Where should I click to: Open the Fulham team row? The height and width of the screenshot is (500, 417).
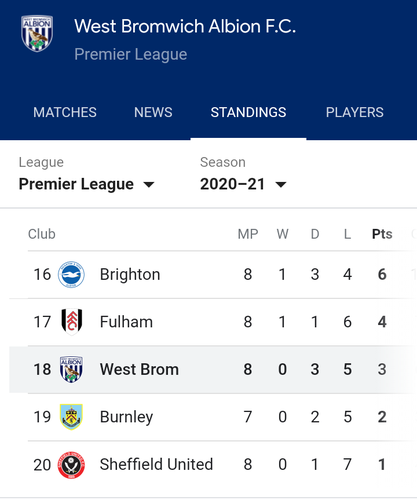pos(213,322)
